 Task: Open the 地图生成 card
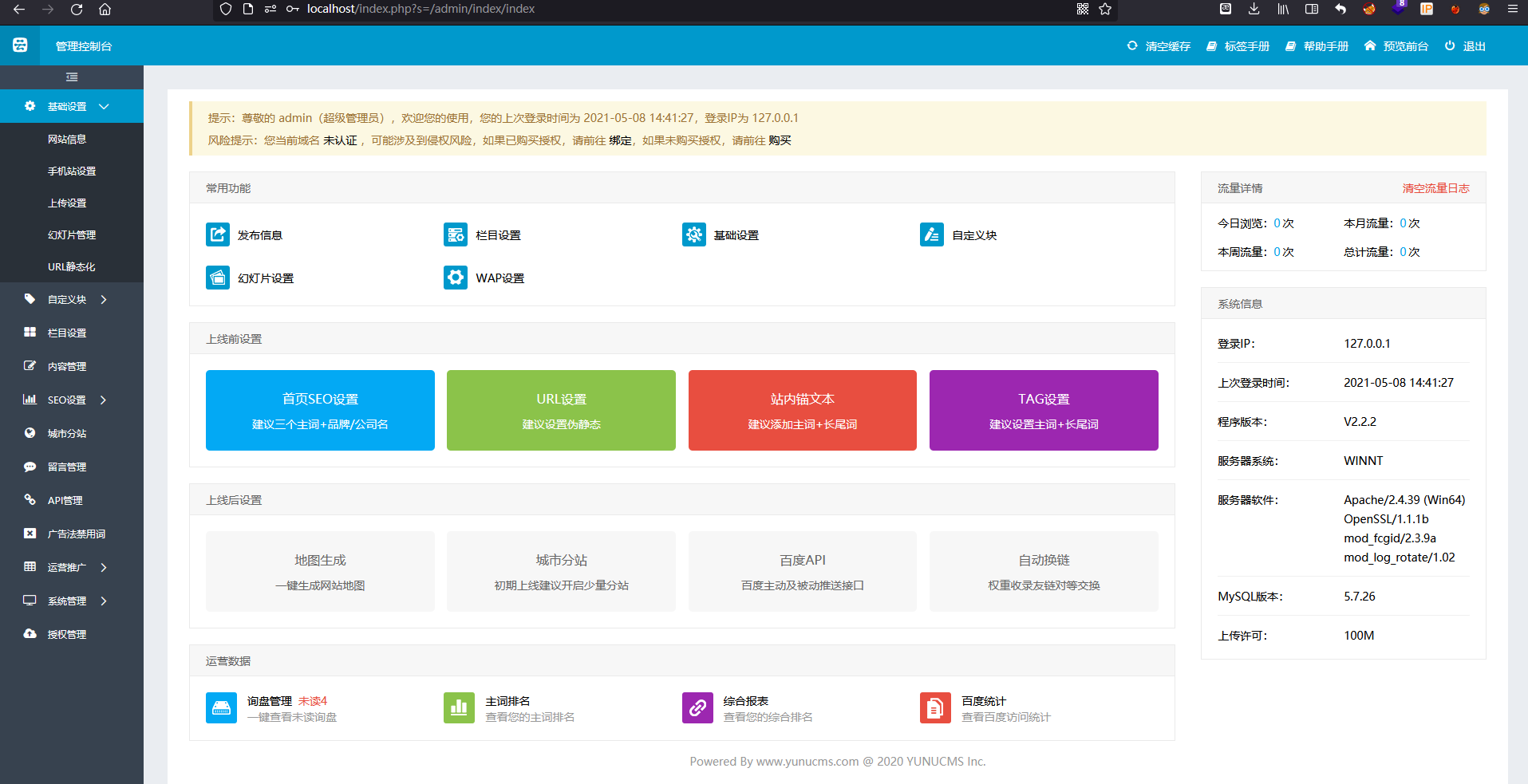320,571
